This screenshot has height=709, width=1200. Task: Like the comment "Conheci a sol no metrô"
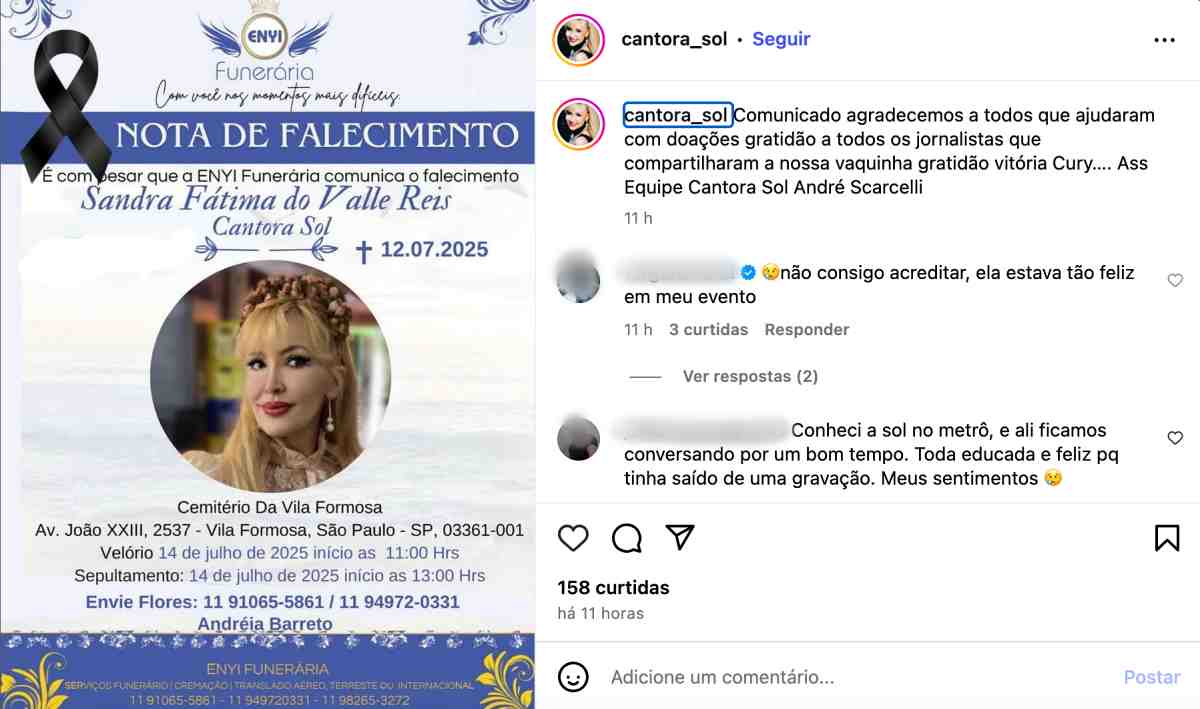pyautogui.click(x=1175, y=438)
